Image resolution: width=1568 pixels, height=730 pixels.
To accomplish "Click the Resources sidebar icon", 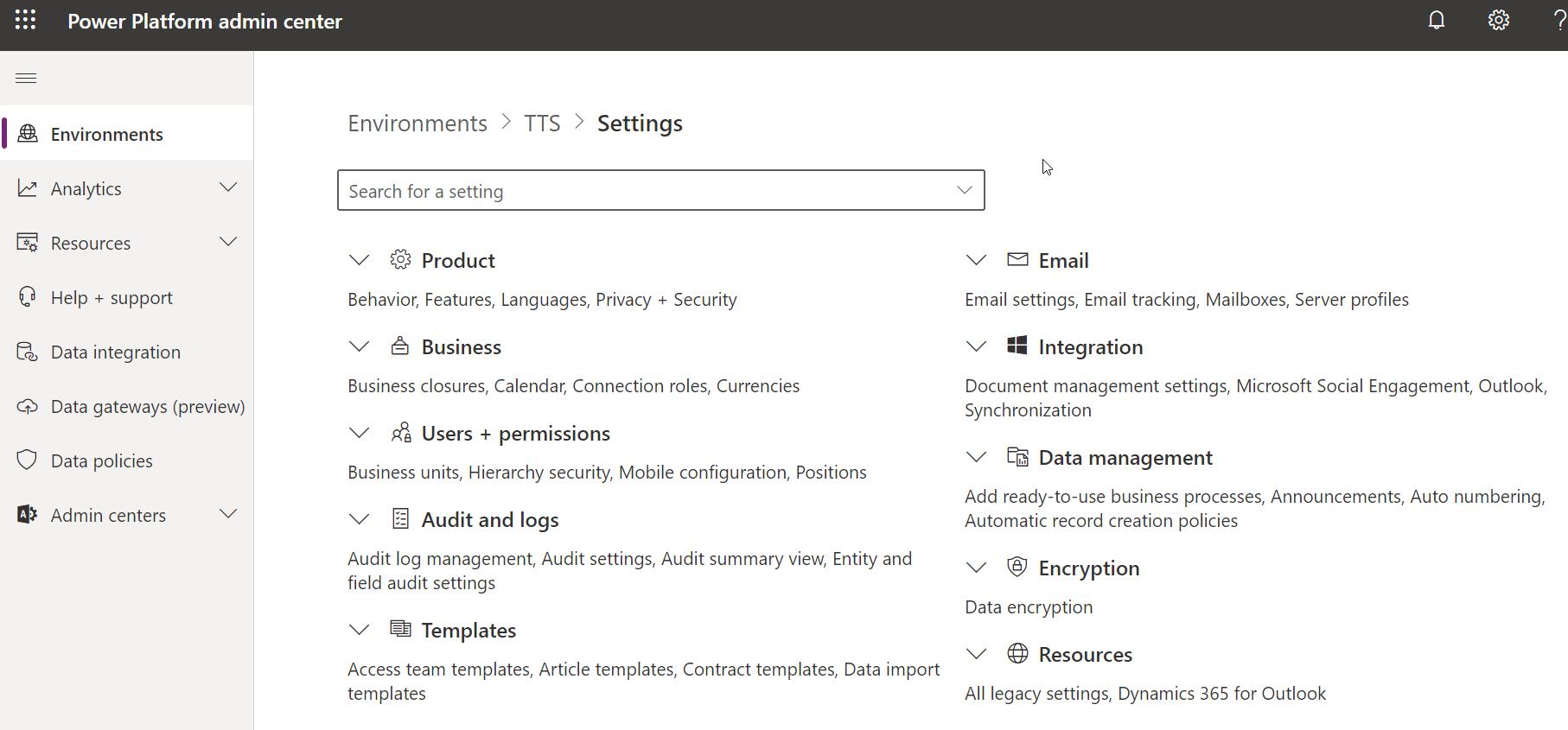I will click(x=28, y=243).
